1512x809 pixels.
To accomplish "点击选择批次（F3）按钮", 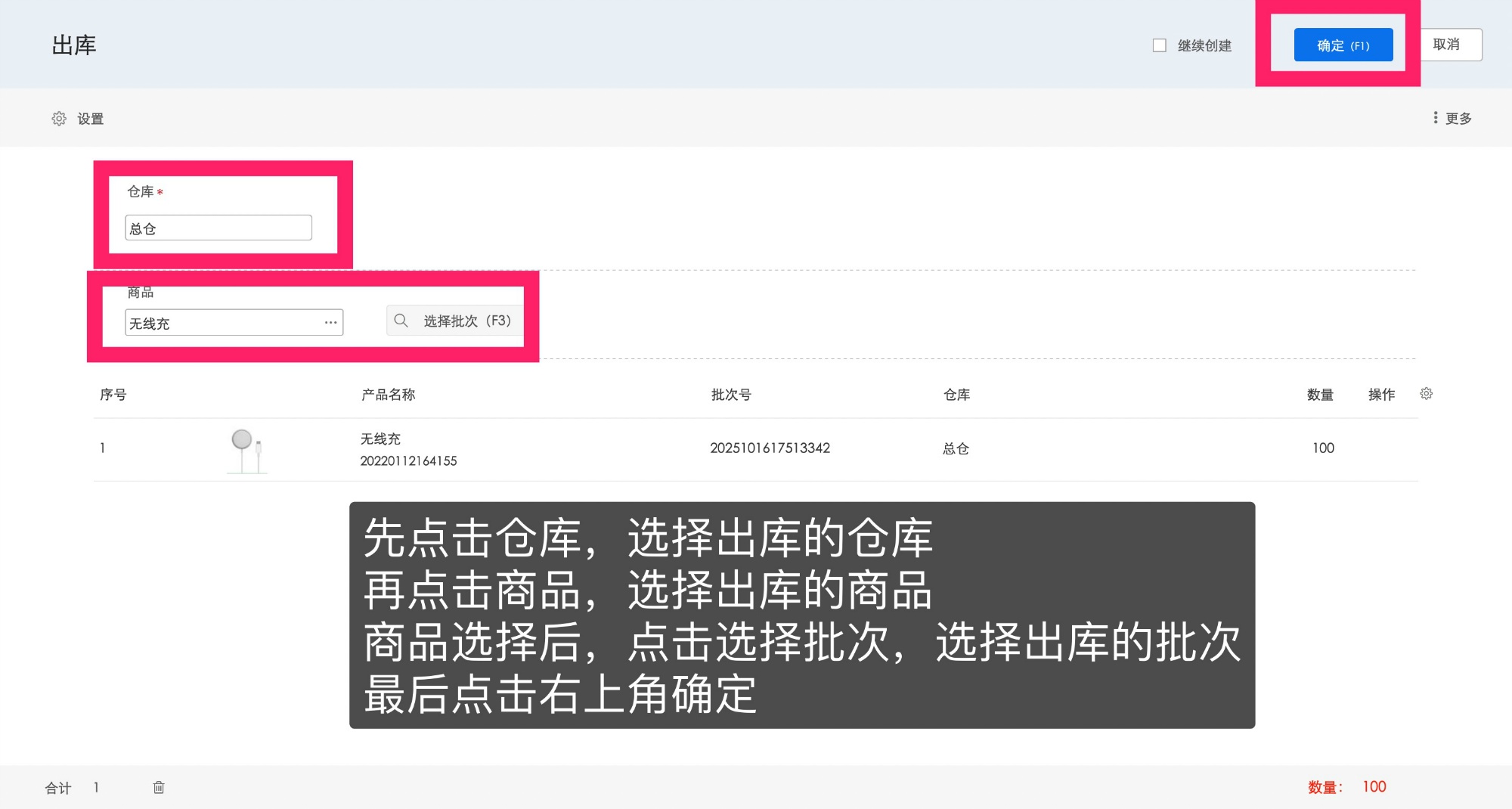I will [454, 321].
